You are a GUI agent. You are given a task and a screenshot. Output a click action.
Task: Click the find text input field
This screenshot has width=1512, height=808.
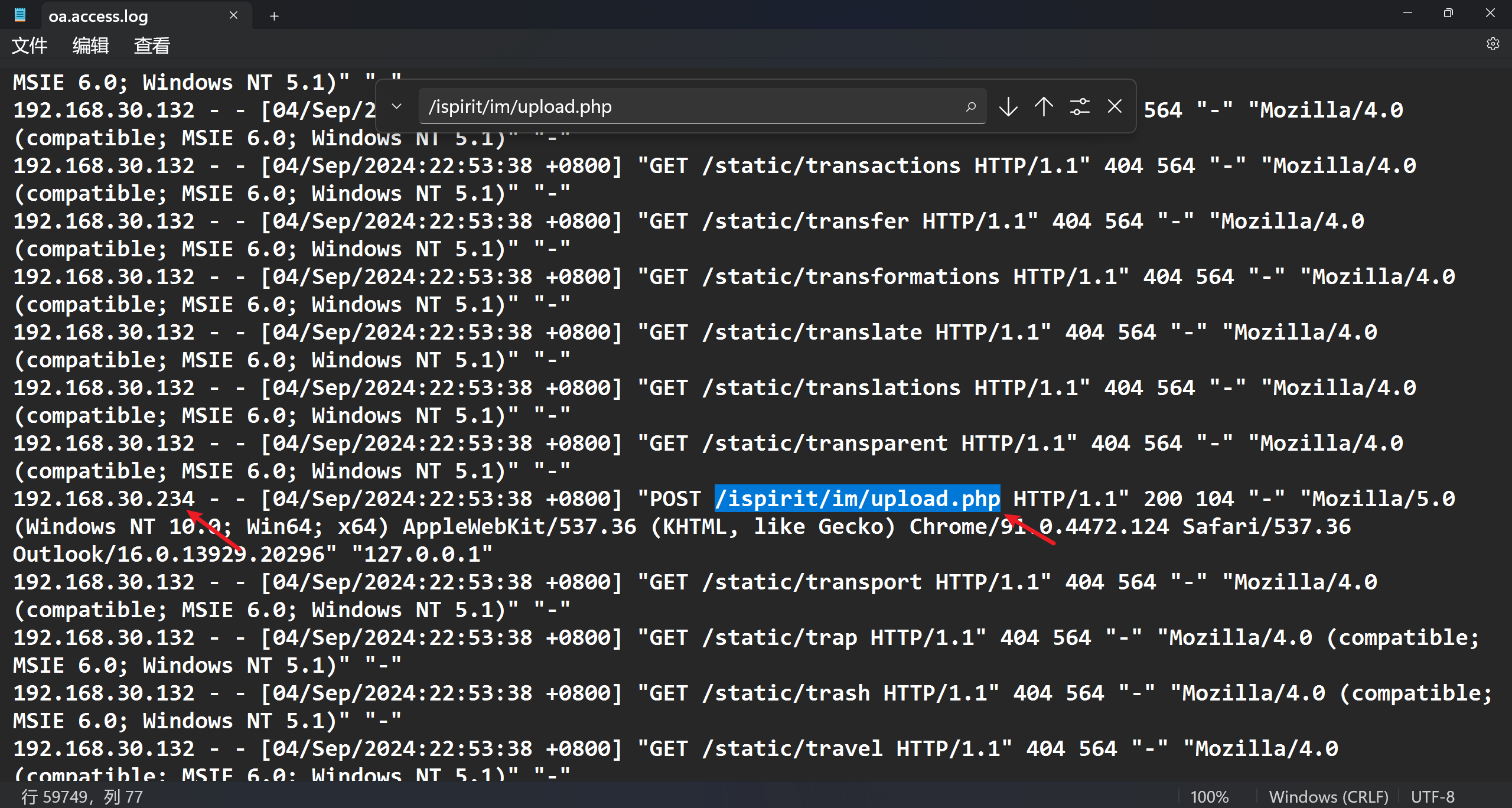[691, 107]
